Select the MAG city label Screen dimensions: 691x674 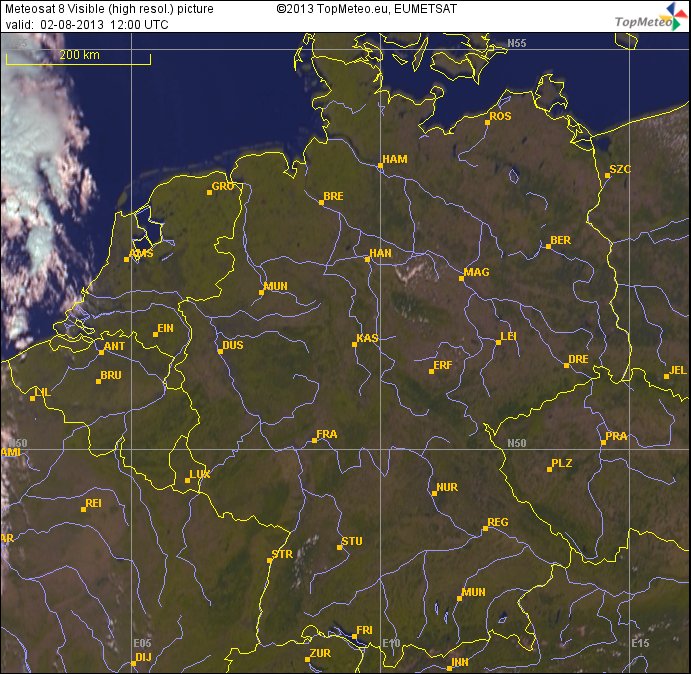coord(476,272)
